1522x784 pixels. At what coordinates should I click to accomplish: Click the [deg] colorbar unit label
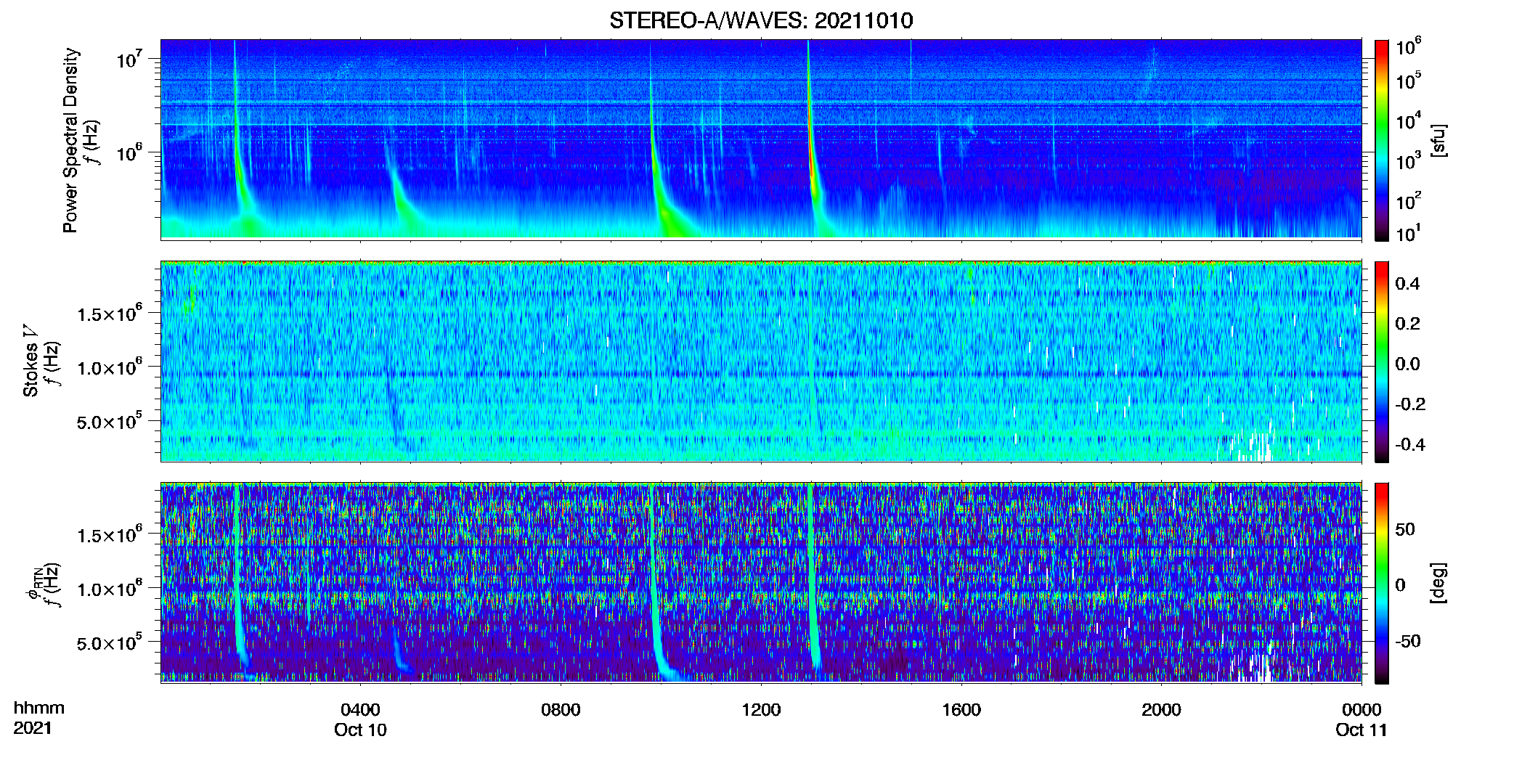1438,583
